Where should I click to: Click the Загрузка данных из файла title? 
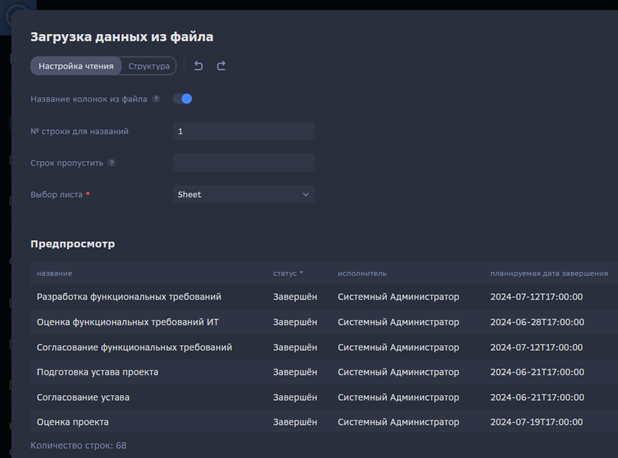tap(122, 37)
